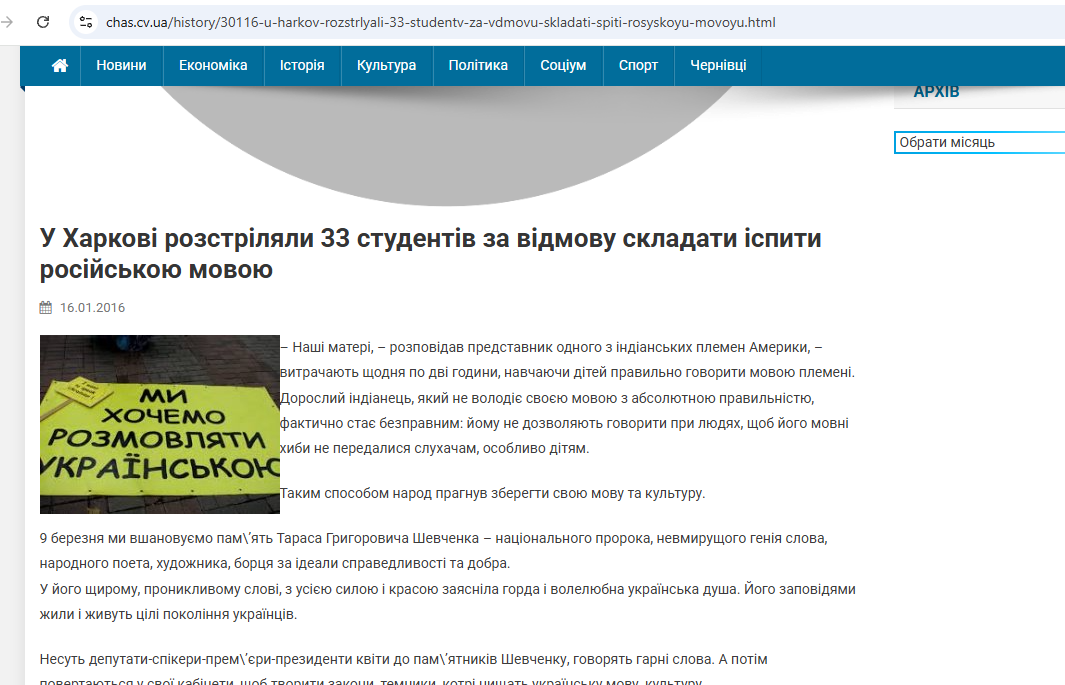Open the Спорт section

click(638, 65)
